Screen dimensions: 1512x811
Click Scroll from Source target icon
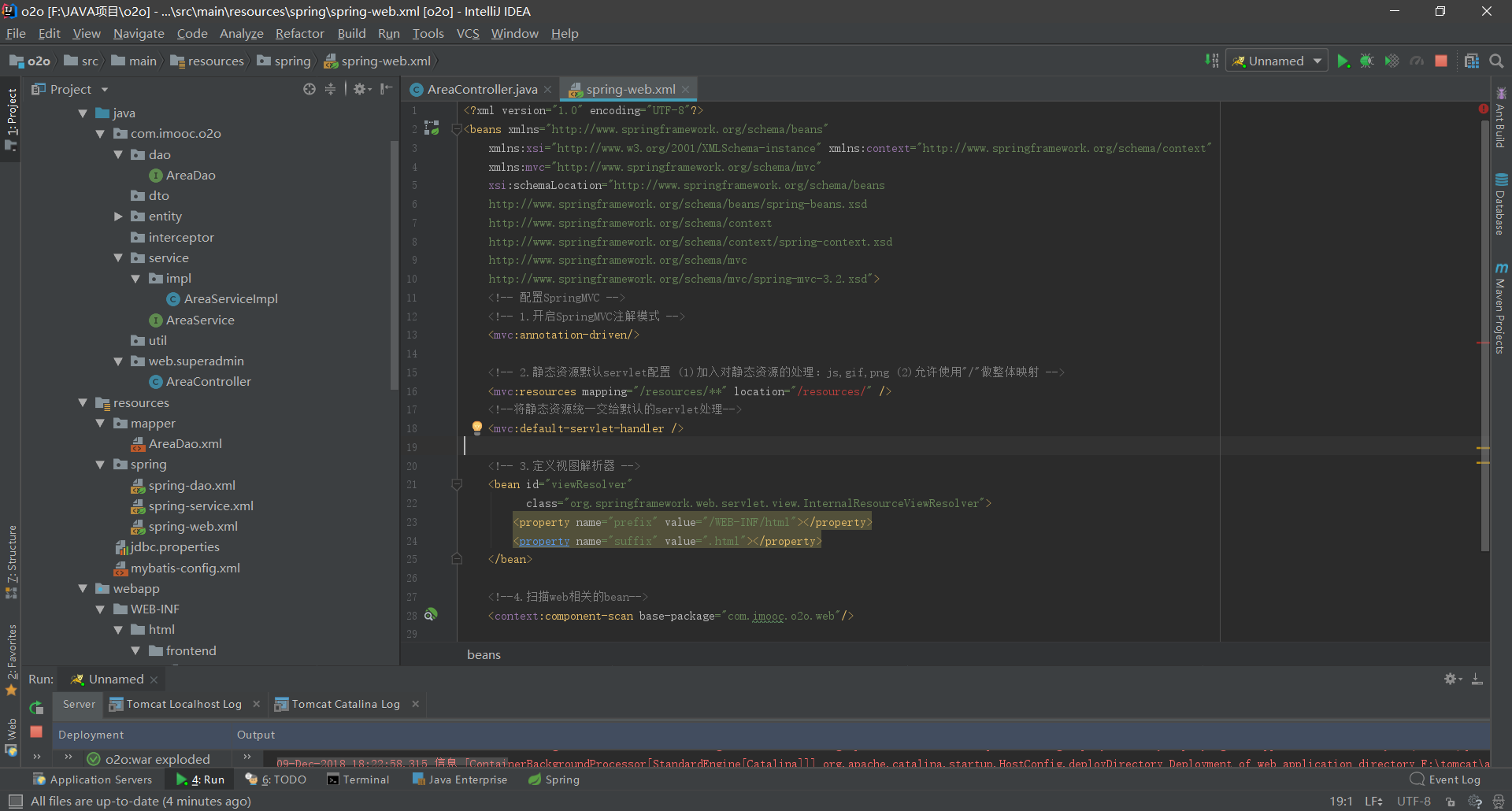pyautogui.click(x=309, y=89)
